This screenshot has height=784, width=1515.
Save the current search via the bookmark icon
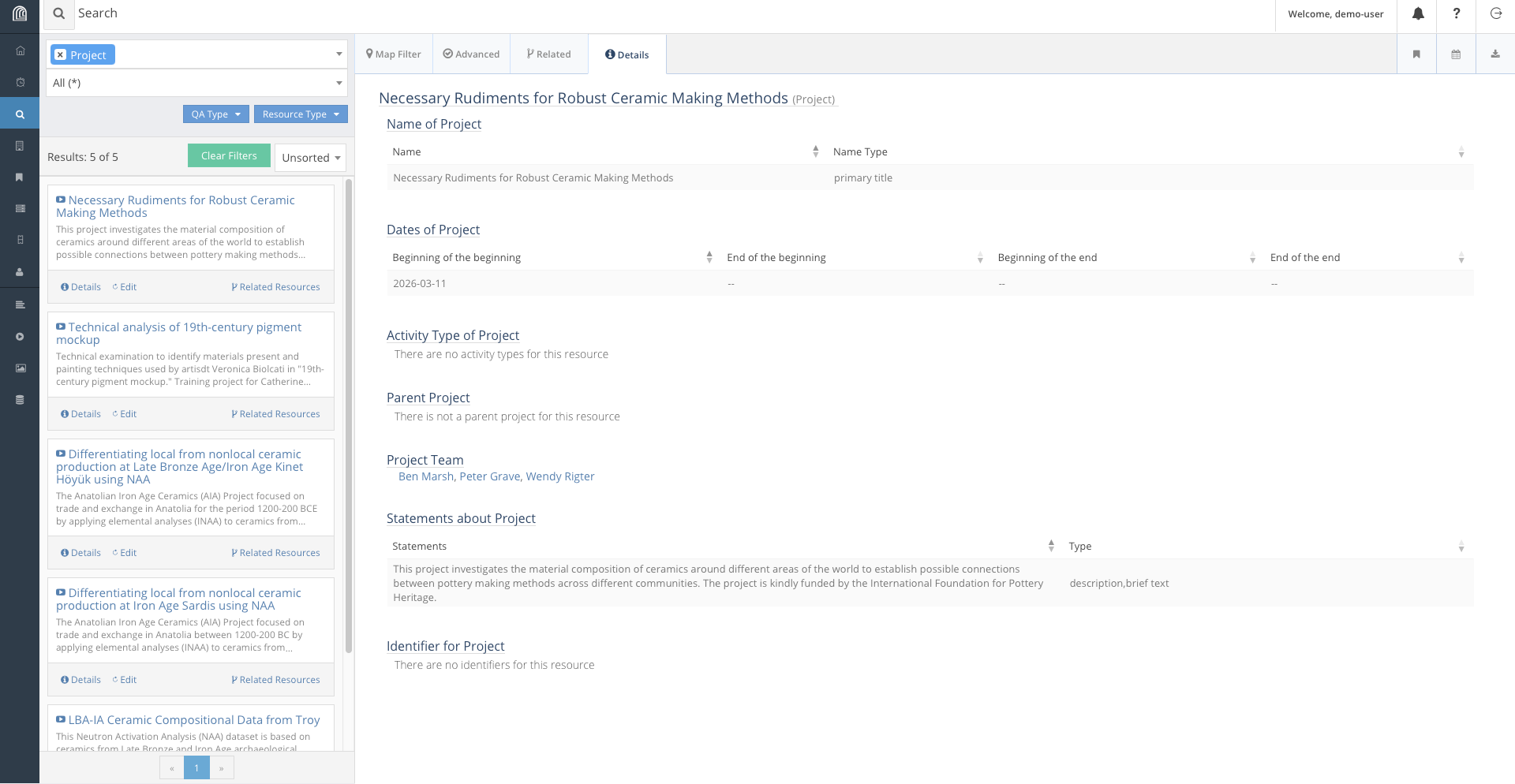click(1416, 54)
